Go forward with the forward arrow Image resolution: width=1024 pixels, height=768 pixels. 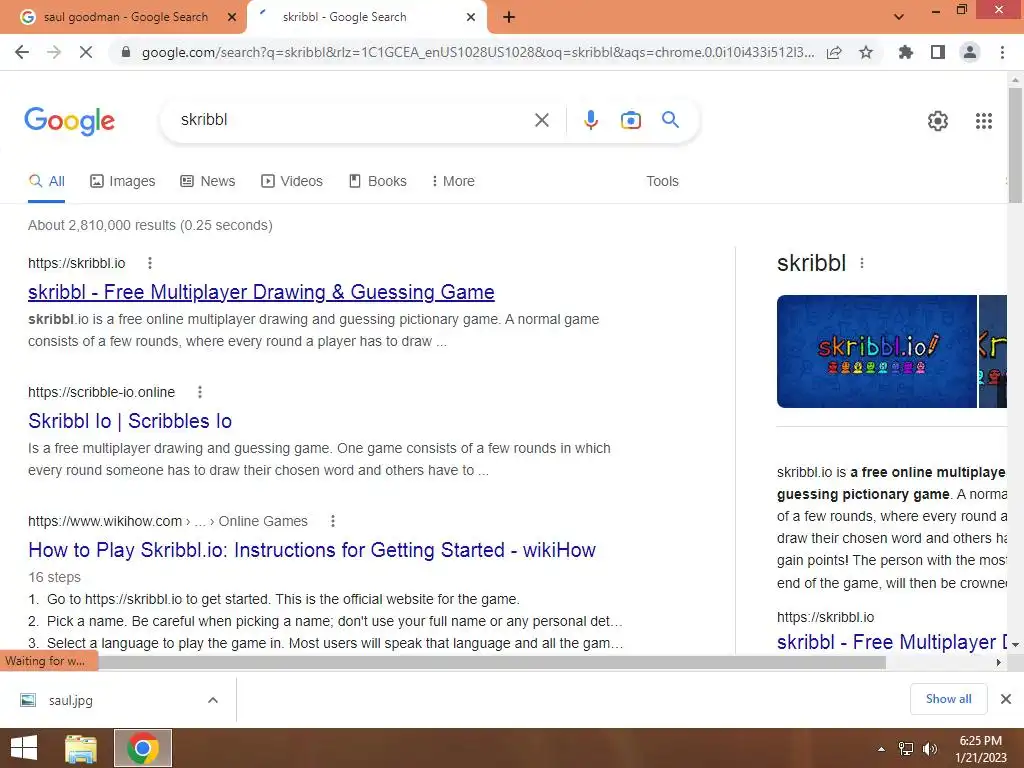(x=54, y=52)
